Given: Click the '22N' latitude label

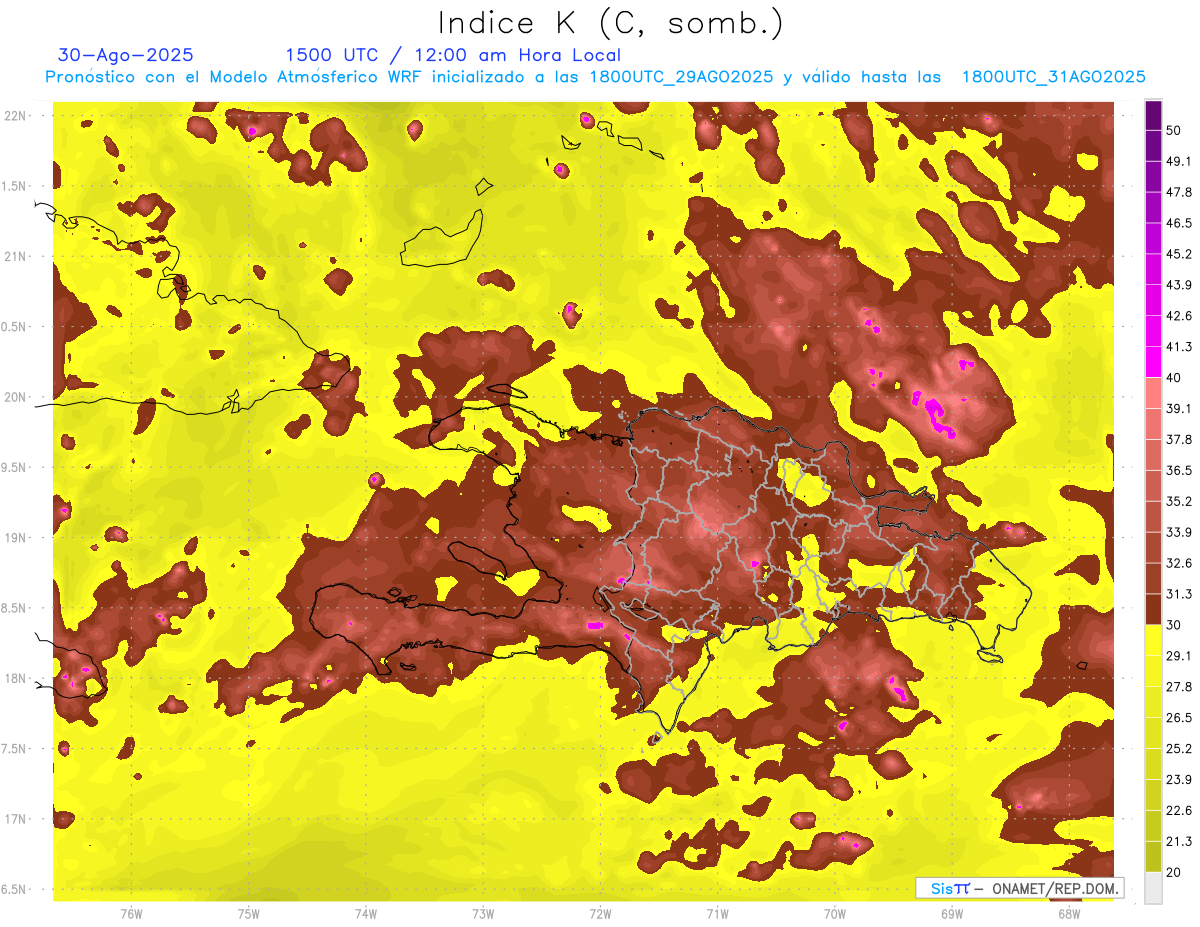Looking at the screenshot, I should [x=14, y=116].
